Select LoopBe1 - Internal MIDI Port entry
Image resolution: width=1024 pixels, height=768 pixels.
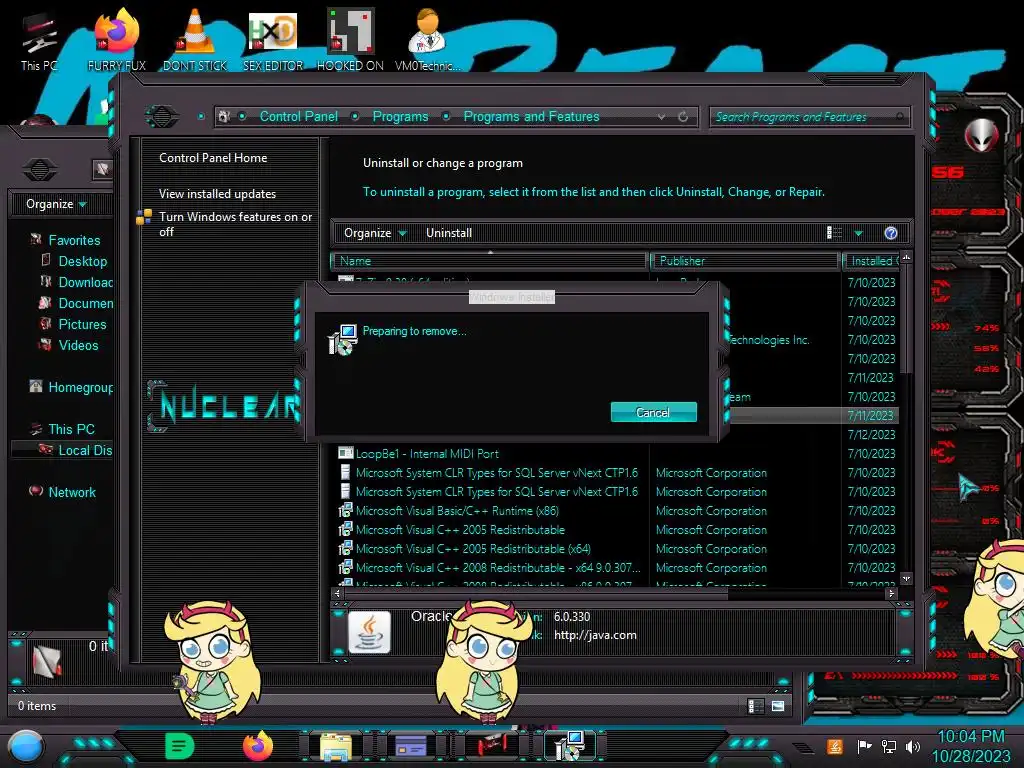coord(426,453)
